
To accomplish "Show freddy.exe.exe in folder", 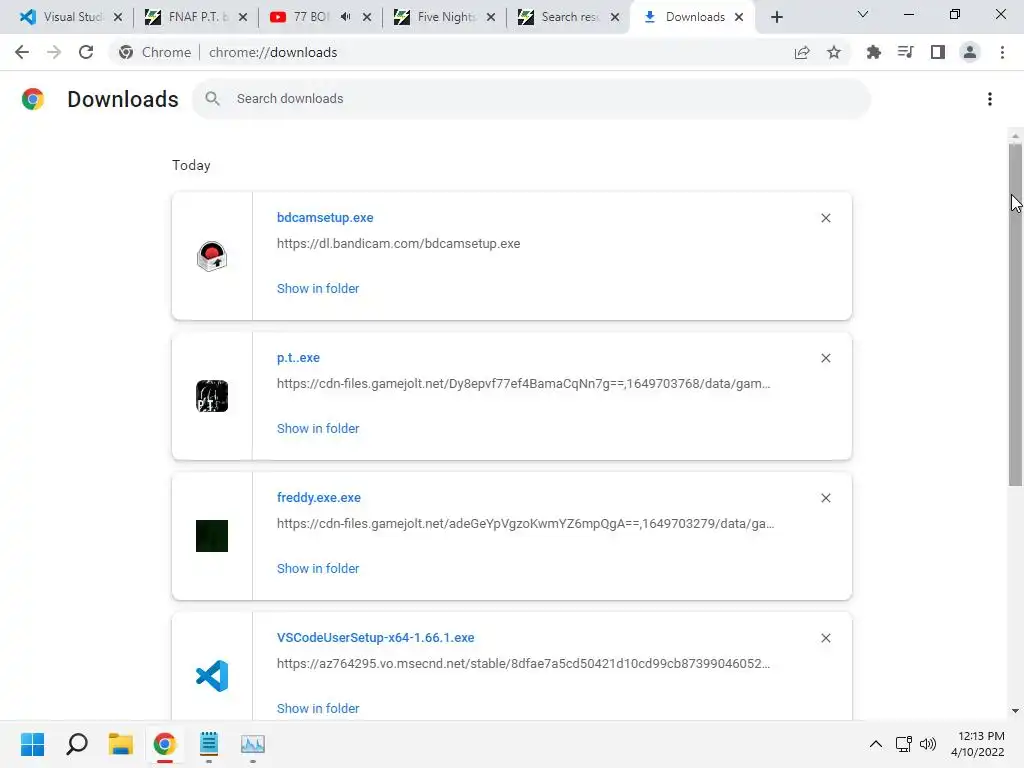I will (318, 568).
